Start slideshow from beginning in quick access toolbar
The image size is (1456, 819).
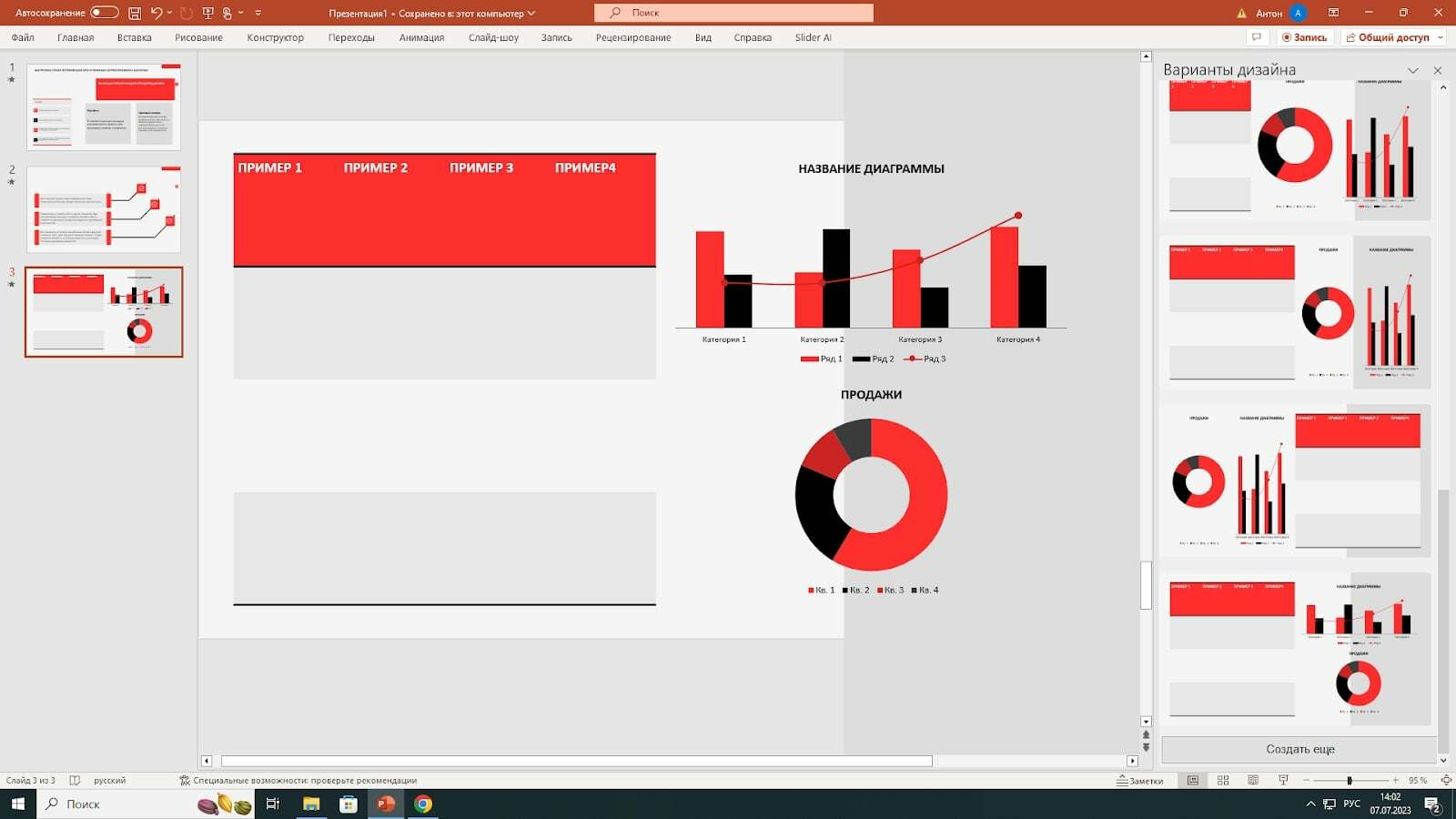(x=207, y=13)
